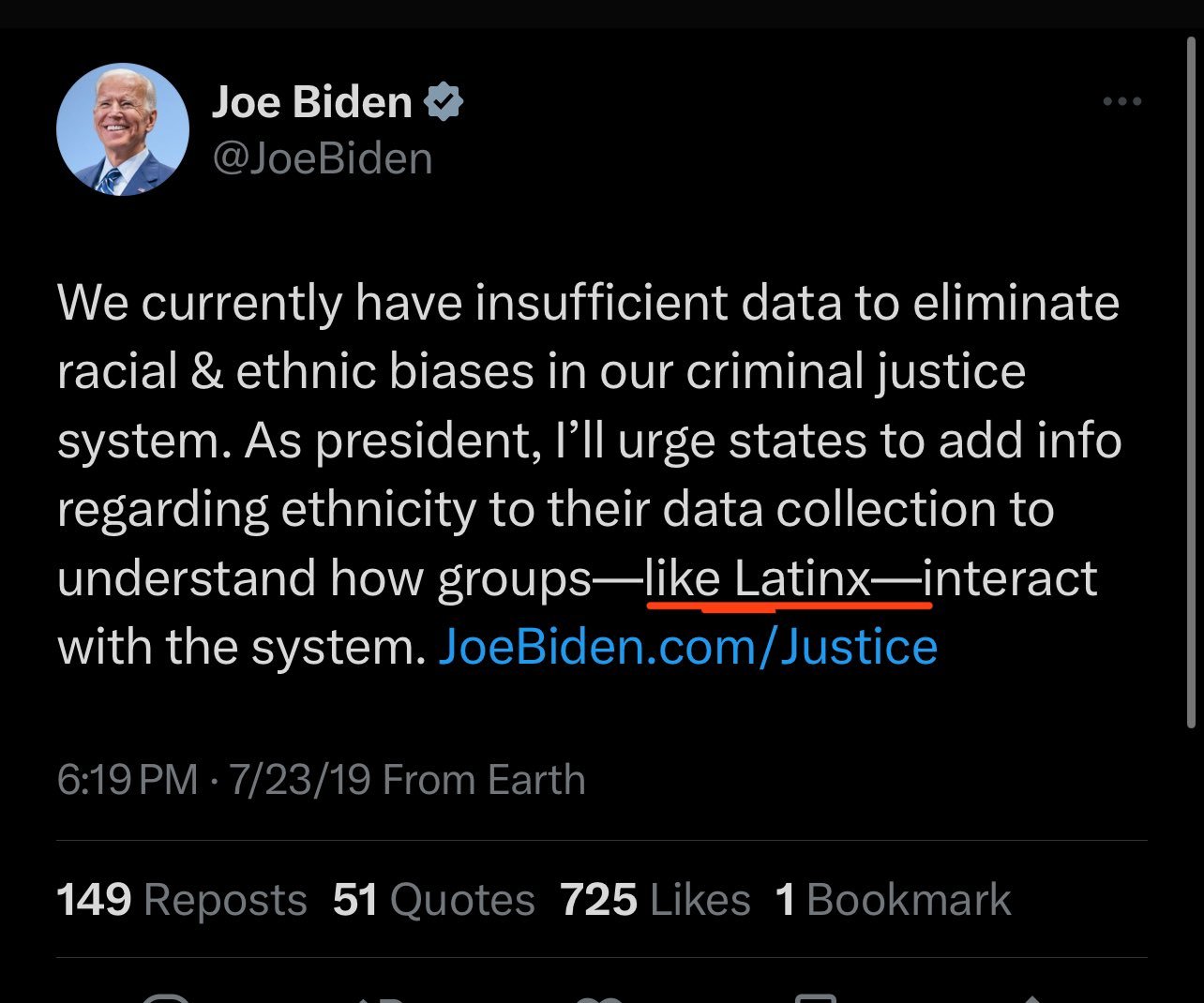The height and width of the screenshot is (1003, 1204).
Task: Tap the repost arrows icon
Action: point(382,997)
